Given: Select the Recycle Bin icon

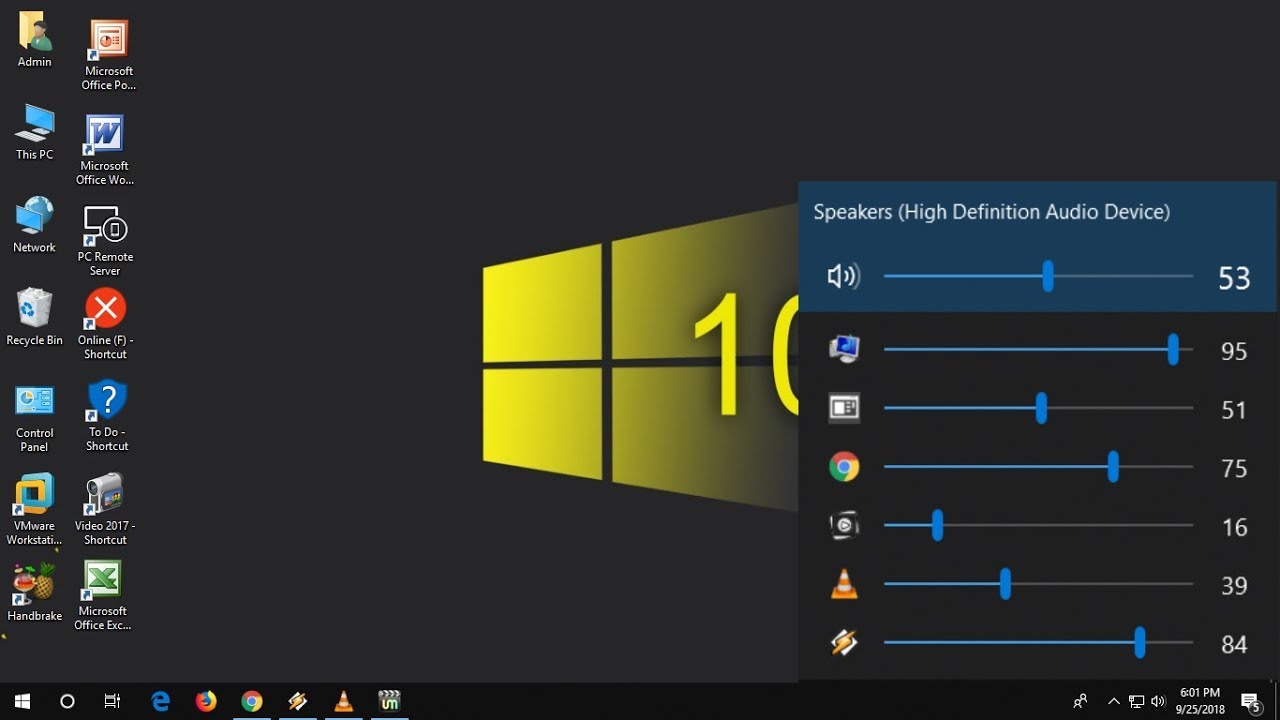Looking at the screenshot, I should [35, 318].
